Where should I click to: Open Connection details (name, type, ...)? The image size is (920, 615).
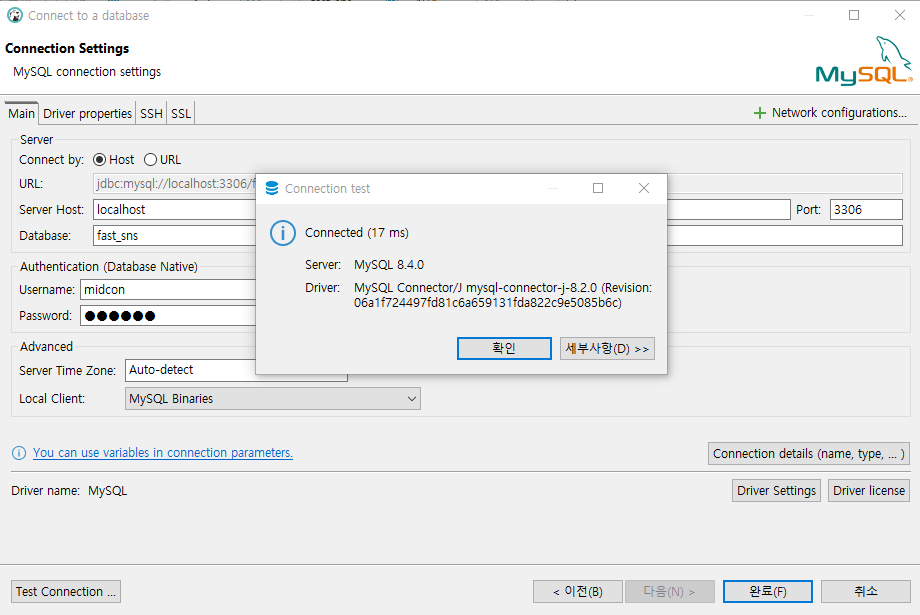[809, 454]
